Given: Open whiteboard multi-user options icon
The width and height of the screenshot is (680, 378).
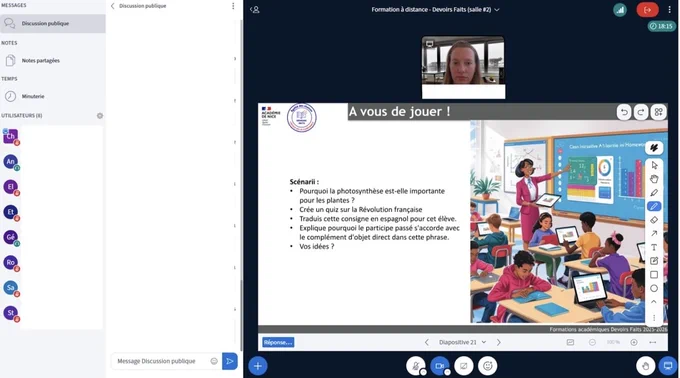Looking at the screenshot, I should click(658, 112).
